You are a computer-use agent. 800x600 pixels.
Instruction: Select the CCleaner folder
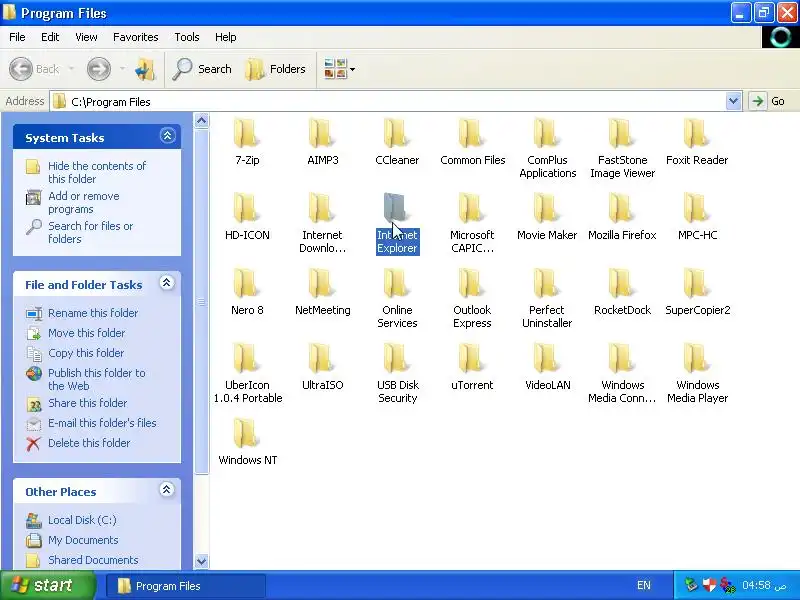point(397,141)
